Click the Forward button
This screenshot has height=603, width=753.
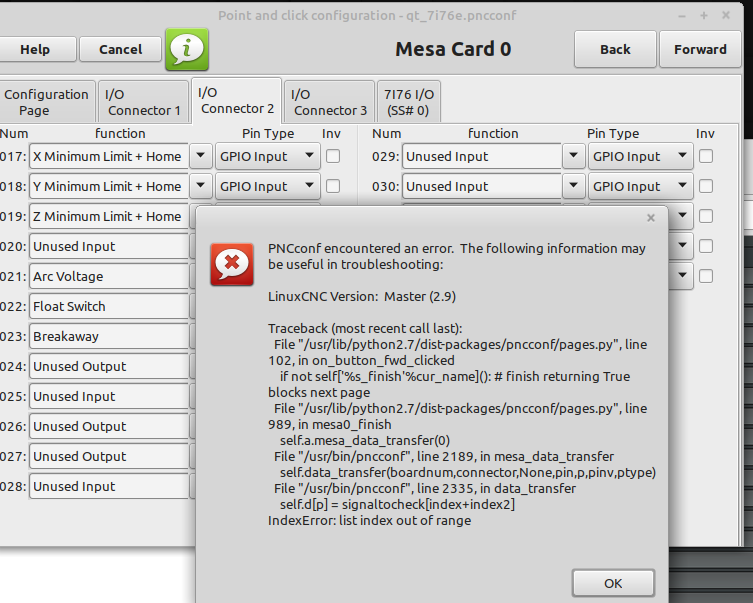tap(700, 49)
